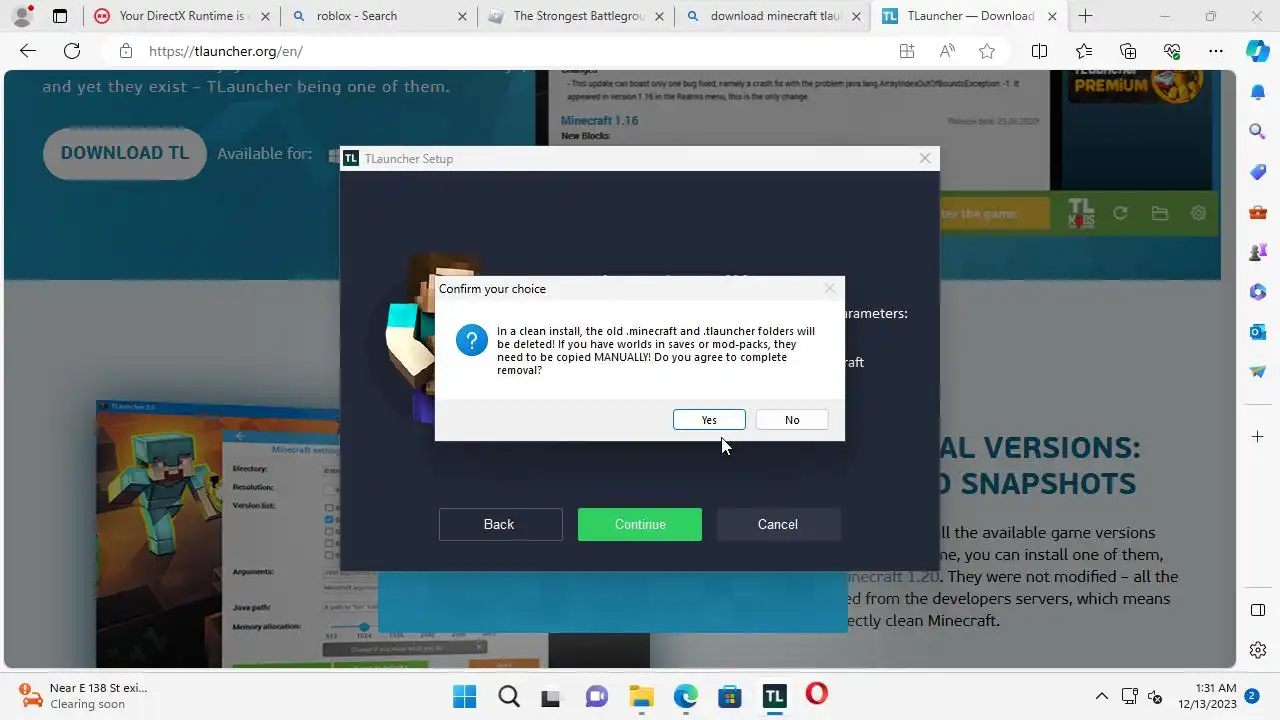
Task: Click the green Continue button
Action: [x=640, y=524]
